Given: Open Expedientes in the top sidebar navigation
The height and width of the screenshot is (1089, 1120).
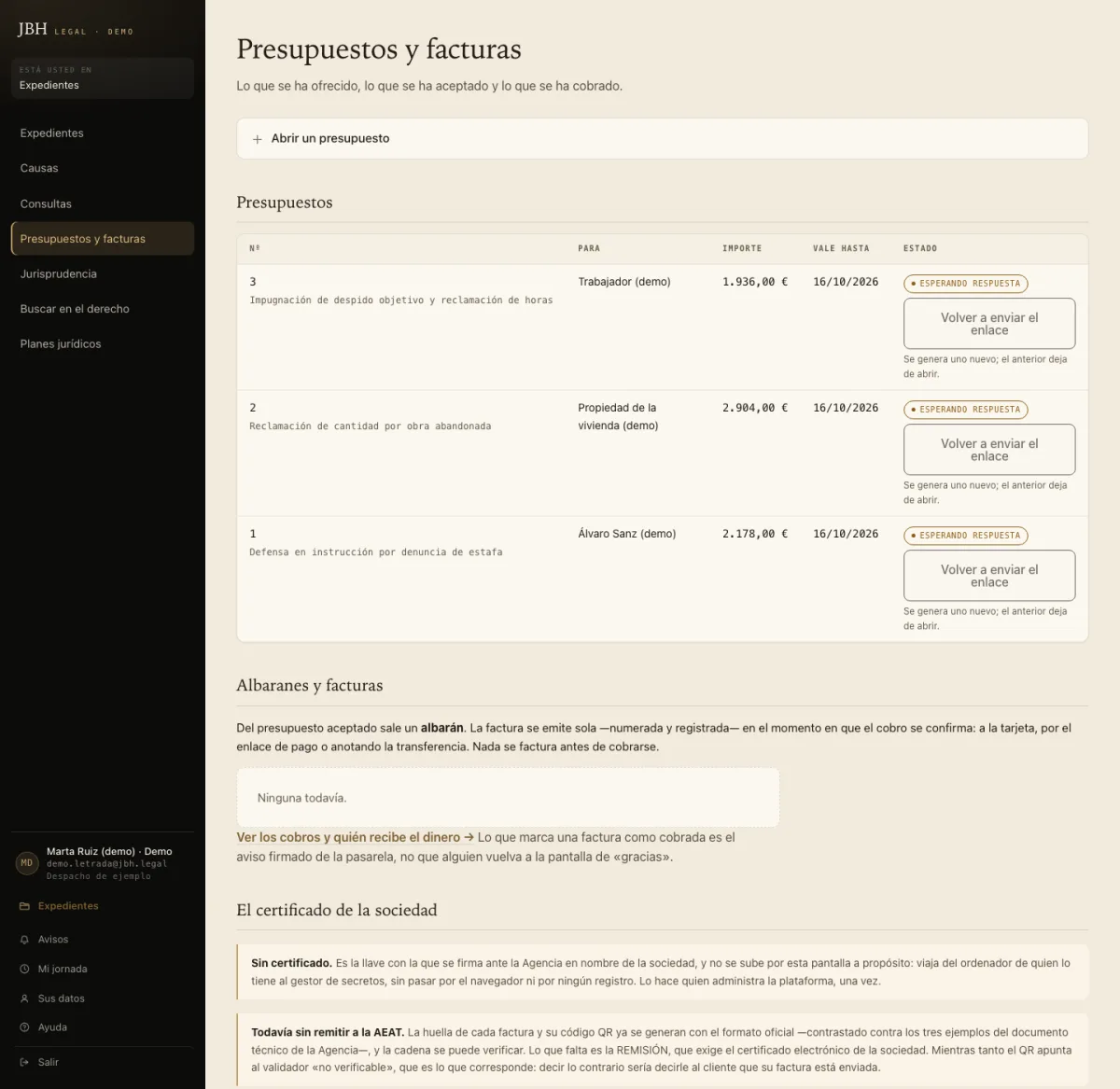Looking at the screenshot, I should coord(103,133).
